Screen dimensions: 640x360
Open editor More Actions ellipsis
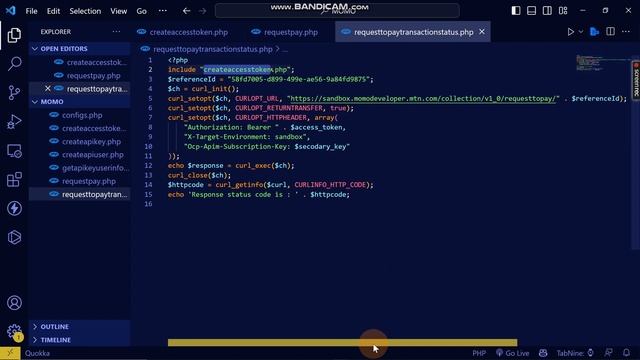(626, 31)
